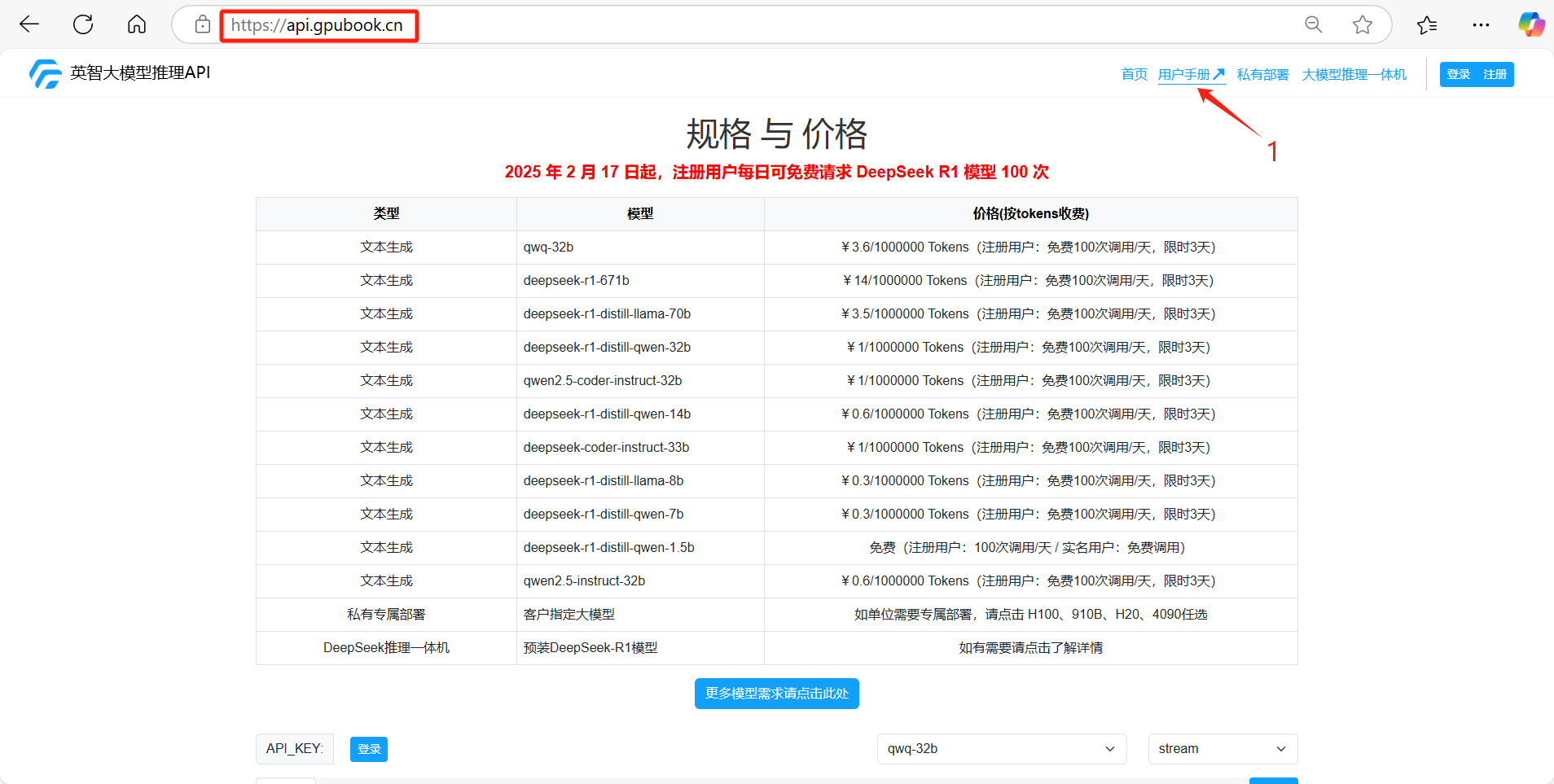Open the favorites list icon
Screen dimensions: 1554x784
1427,24
